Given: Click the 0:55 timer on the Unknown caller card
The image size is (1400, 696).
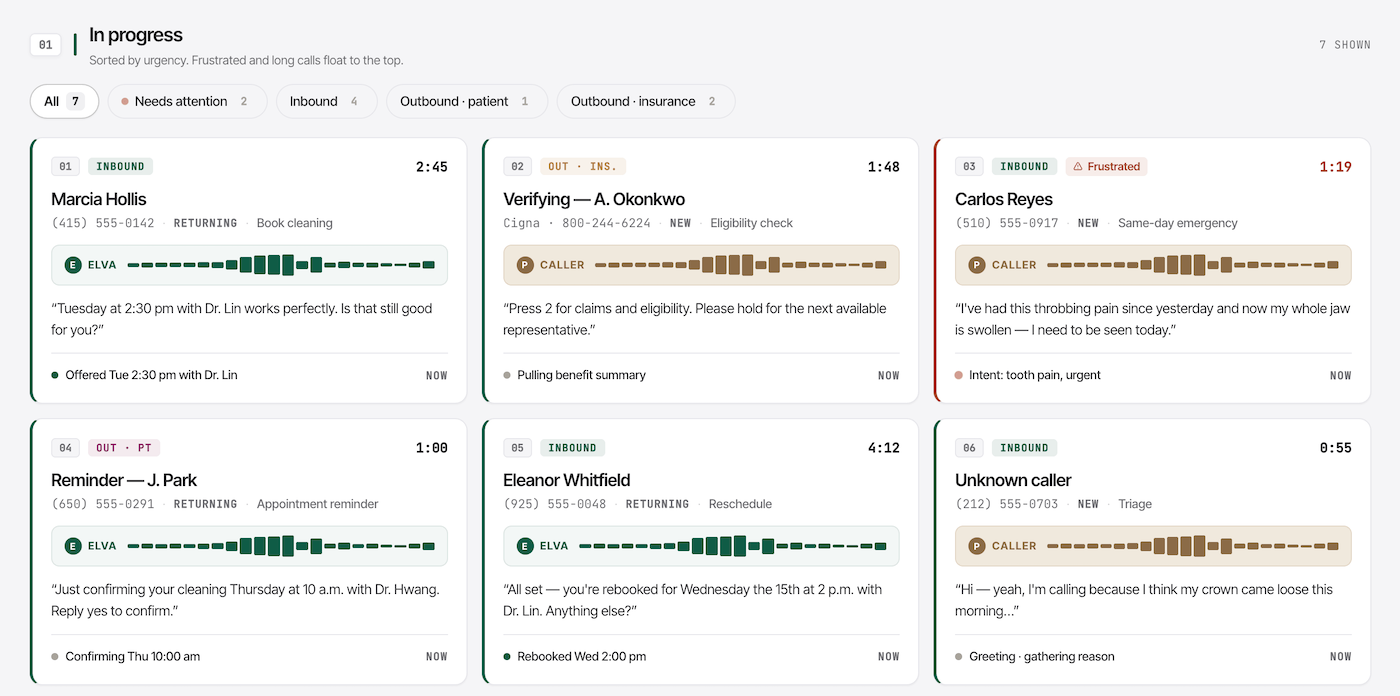Looking at the screenshot, I should pyautogui.click(x=1336, y=448).
